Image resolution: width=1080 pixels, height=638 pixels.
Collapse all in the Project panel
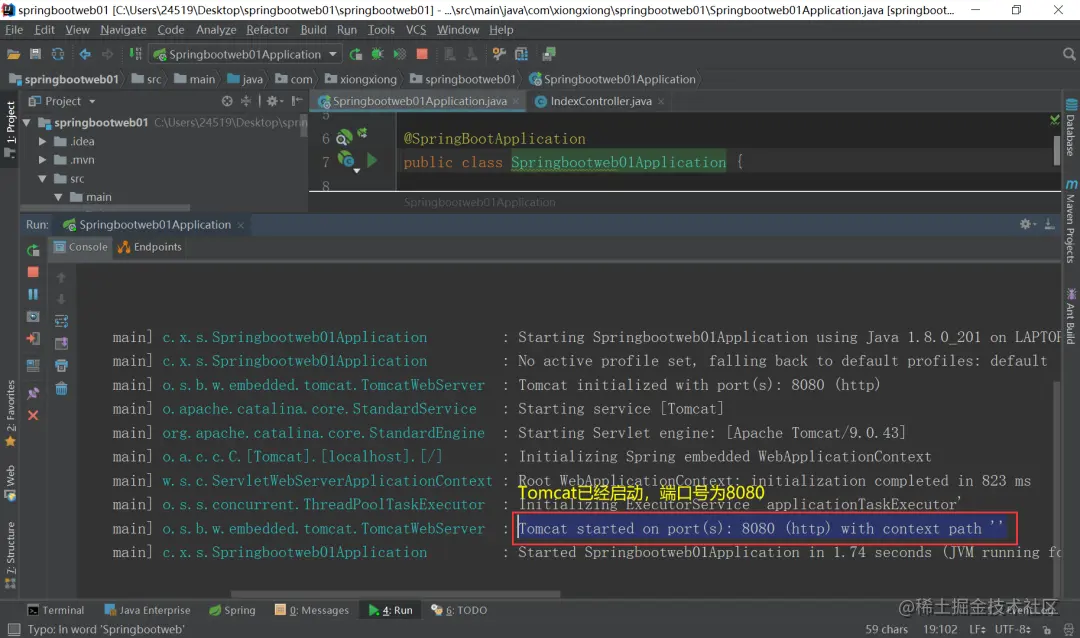click(x=246, y=101)
